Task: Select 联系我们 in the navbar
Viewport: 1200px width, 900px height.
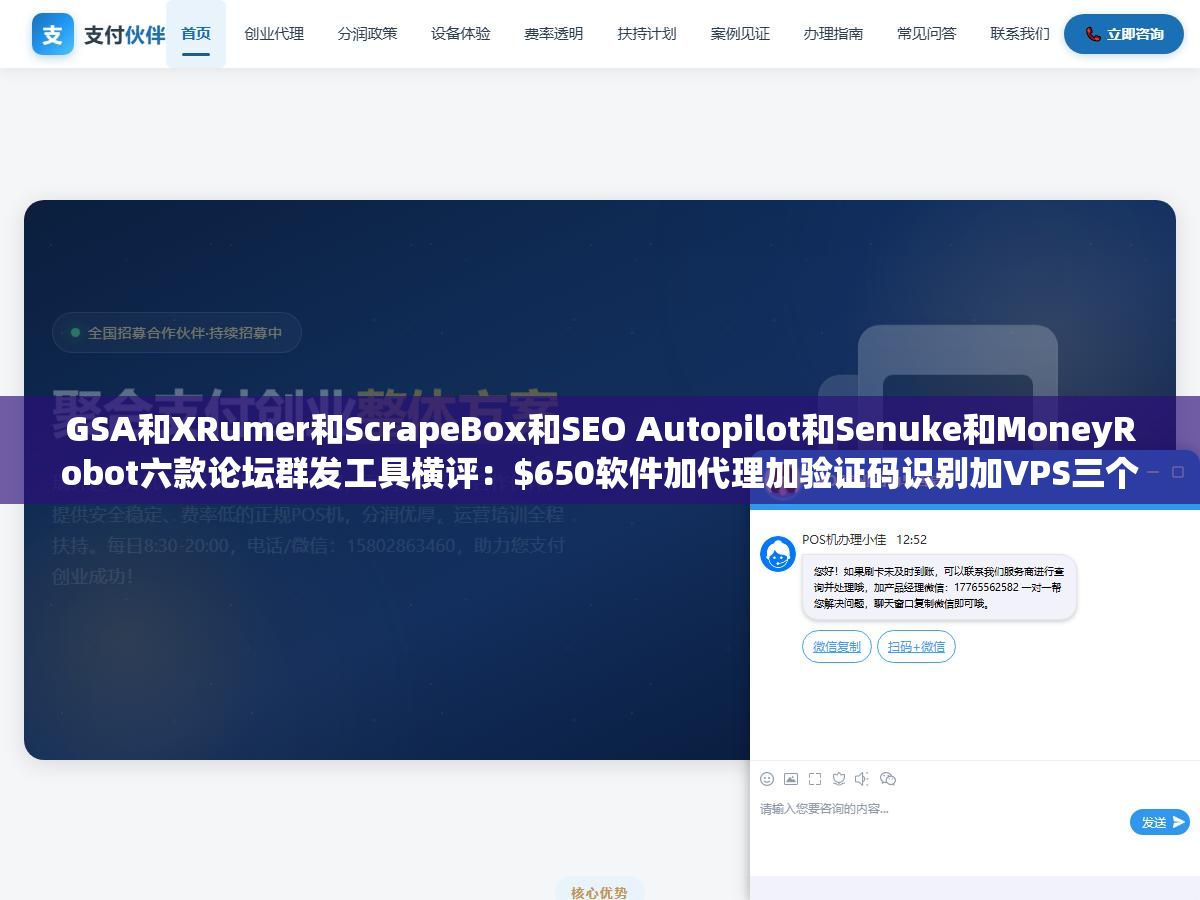Action: click(x=1020, y=33)
